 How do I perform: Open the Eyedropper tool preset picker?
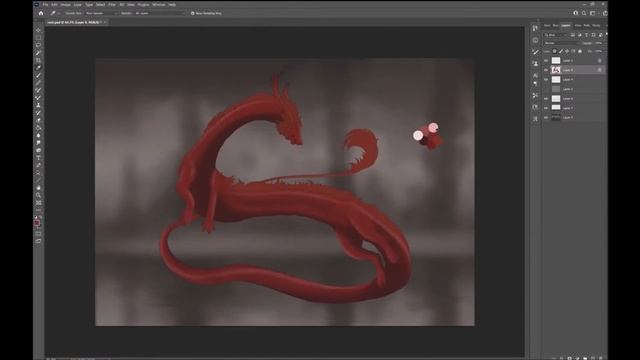click(x=54, y=13)
